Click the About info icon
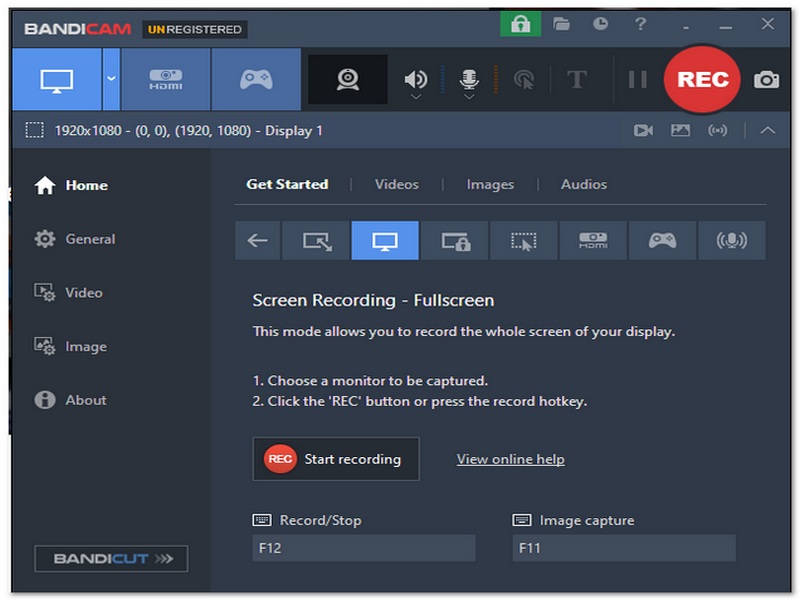 45,400
